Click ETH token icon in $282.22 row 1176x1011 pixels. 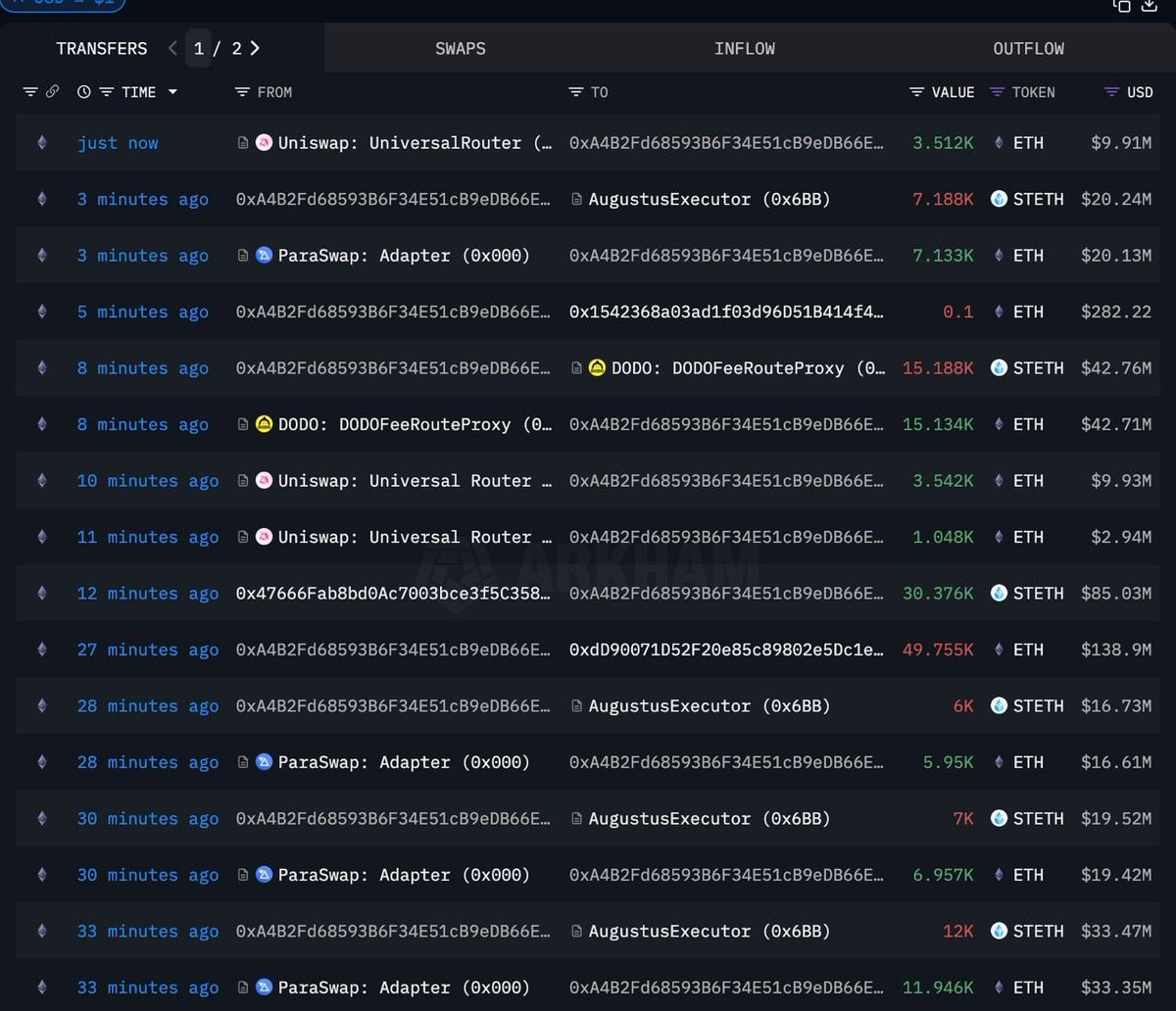click(x=999, y=312)
